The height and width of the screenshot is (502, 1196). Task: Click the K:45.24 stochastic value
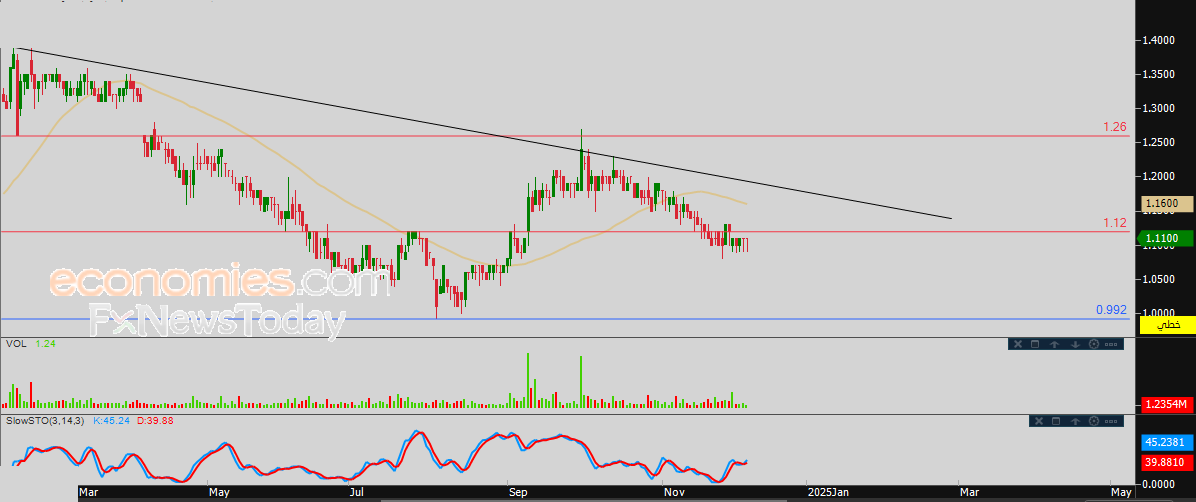110,420
